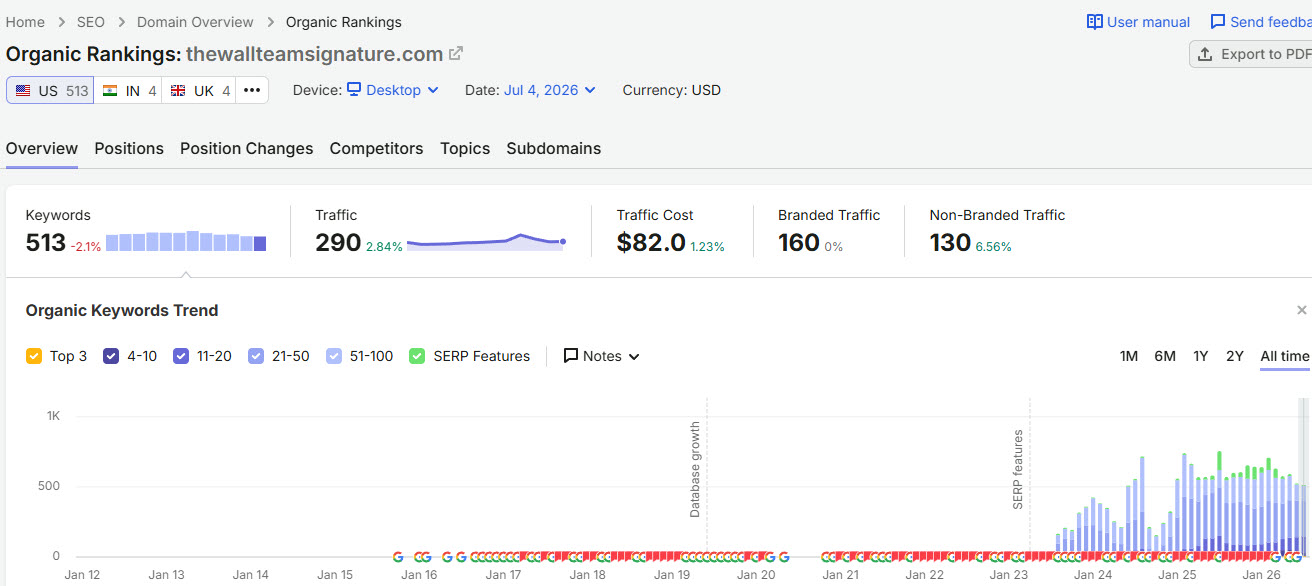Image resolution: width=1312 pixels, height=586 pixels.
Task: Click the Traffic Cost $82.0 value
Action: pyautogui.click(x=651, y=243)
